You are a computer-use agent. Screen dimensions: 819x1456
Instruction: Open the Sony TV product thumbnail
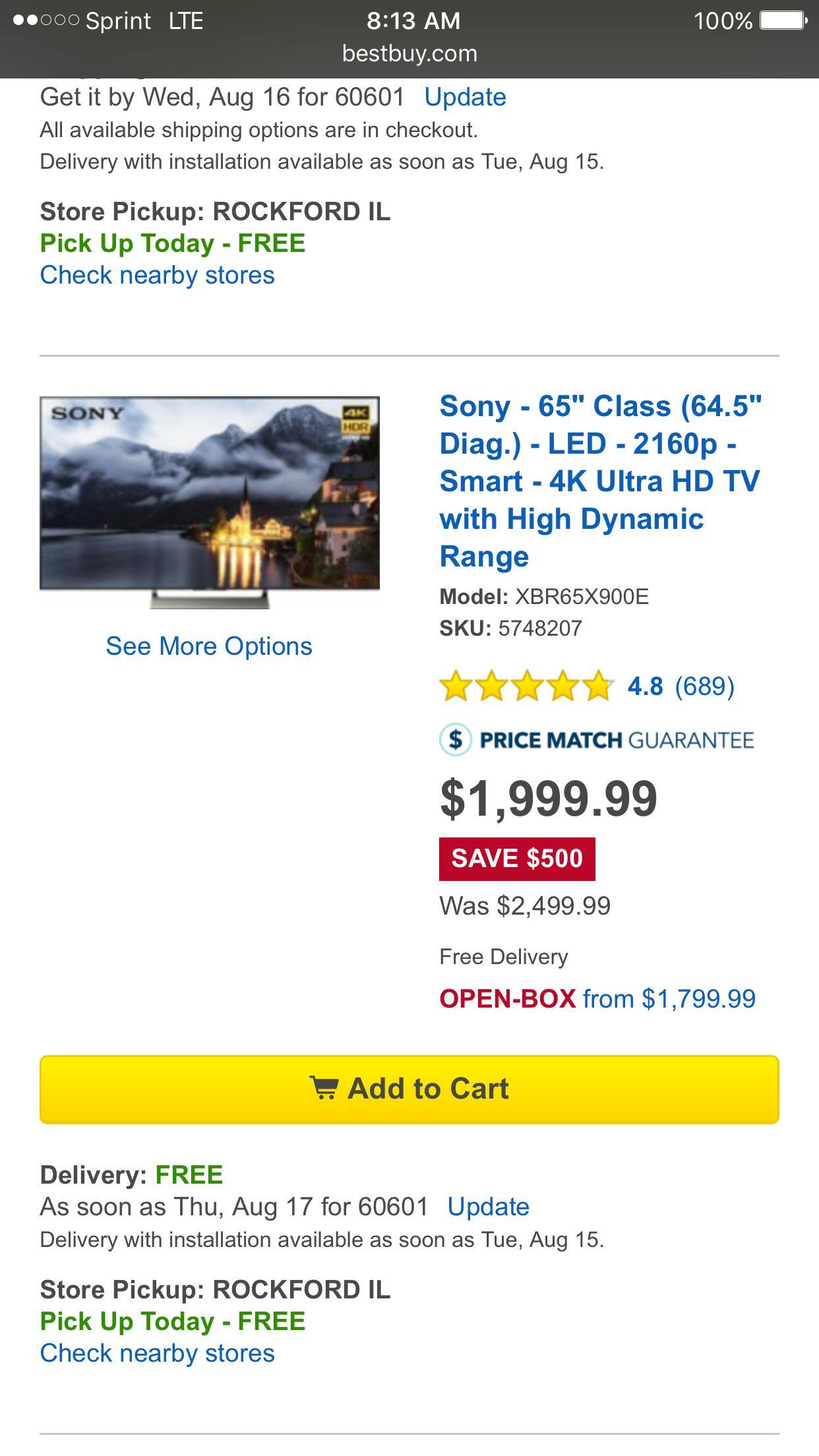point(210,501)
